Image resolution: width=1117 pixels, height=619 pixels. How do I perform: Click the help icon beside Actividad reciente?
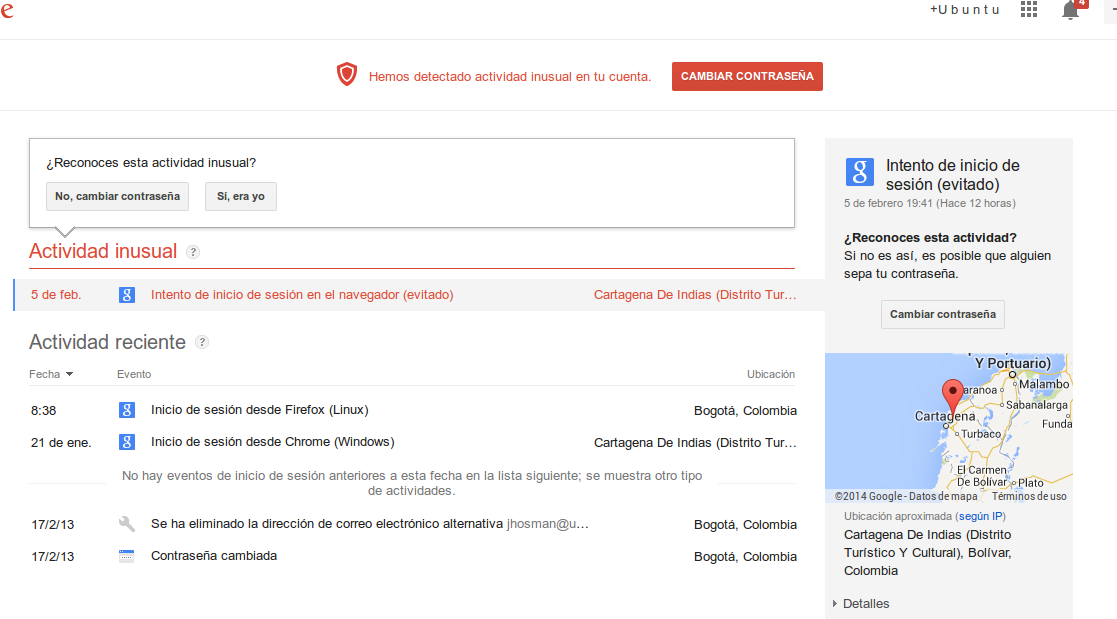point(202,342)
